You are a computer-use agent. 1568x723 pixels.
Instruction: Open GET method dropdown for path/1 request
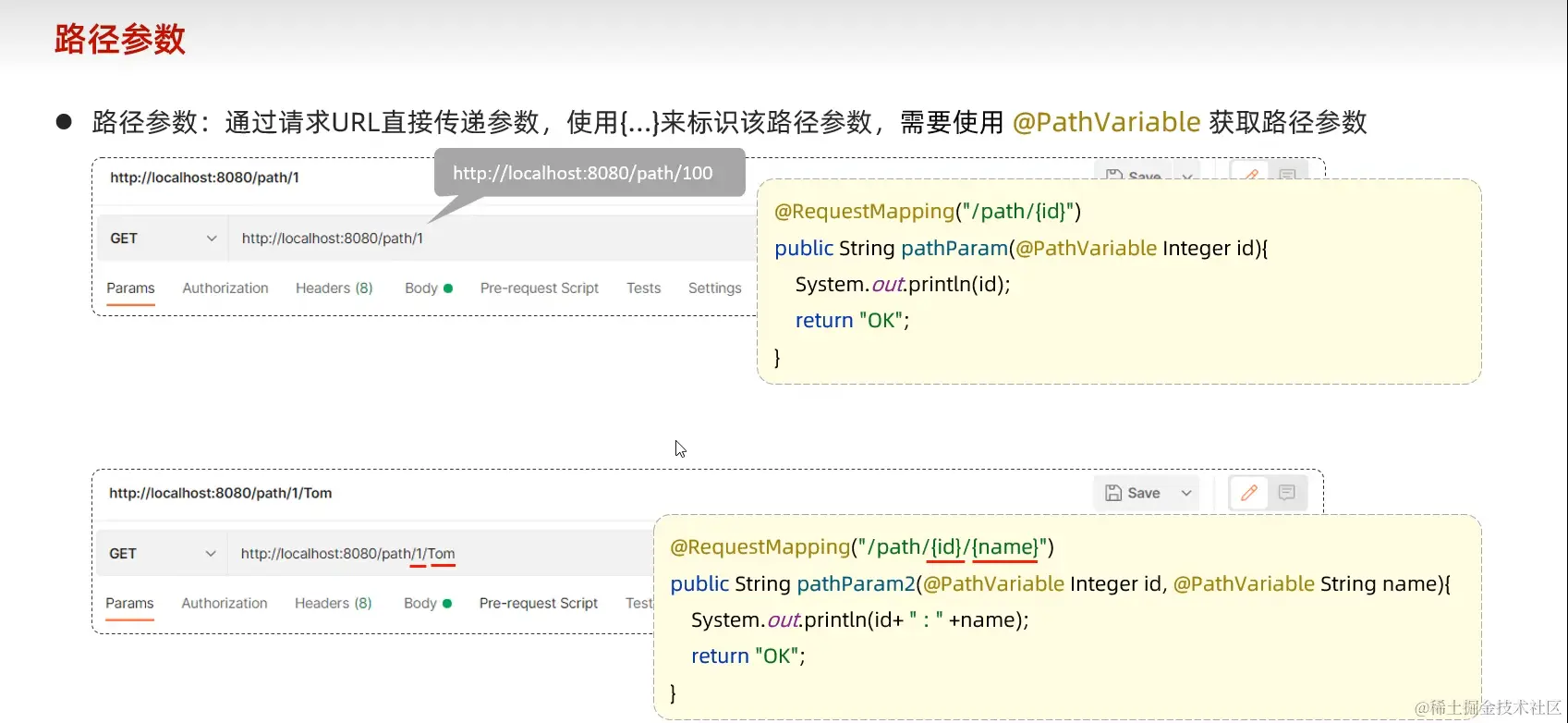(x=164, y=239)
